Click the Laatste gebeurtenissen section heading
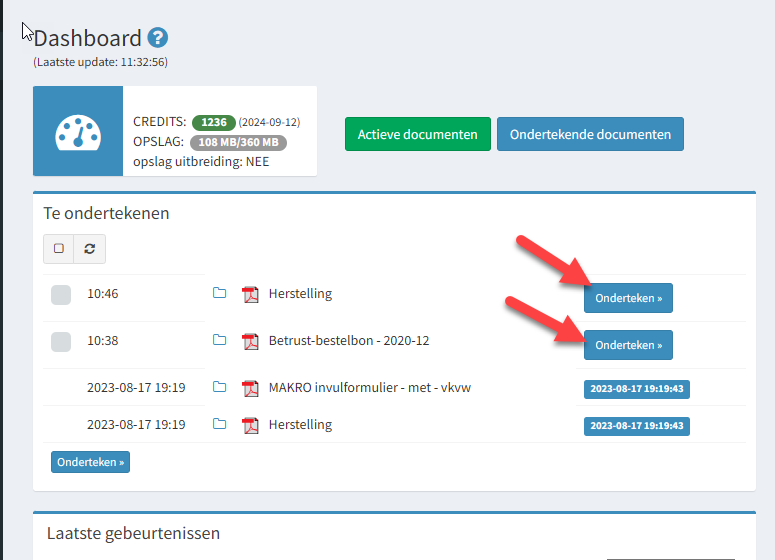775x560 pixels. pos(133,533)
